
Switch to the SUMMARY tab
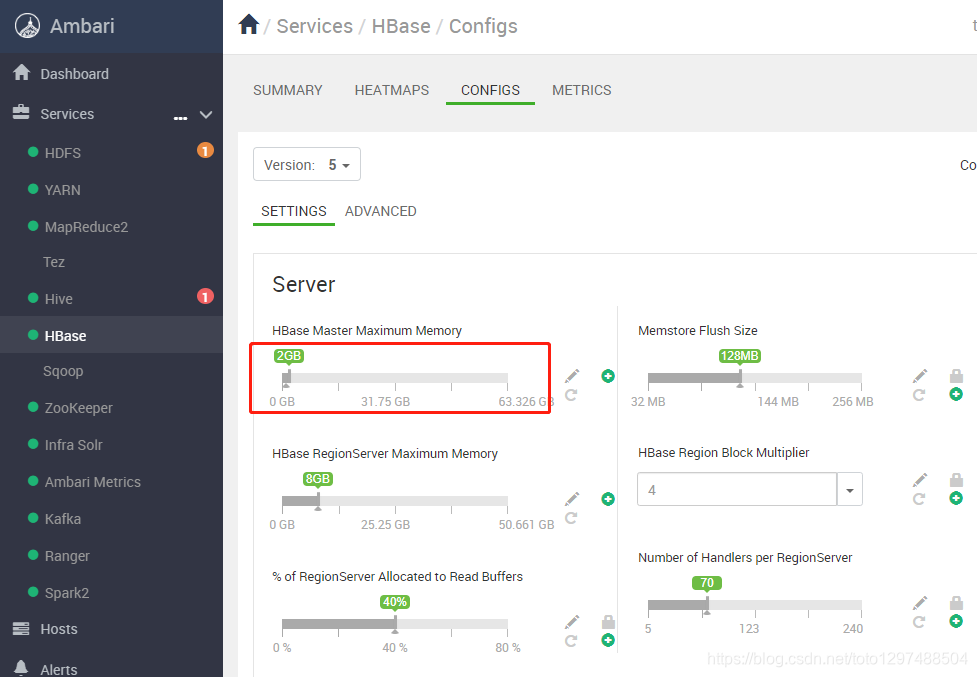pos(288,90)
